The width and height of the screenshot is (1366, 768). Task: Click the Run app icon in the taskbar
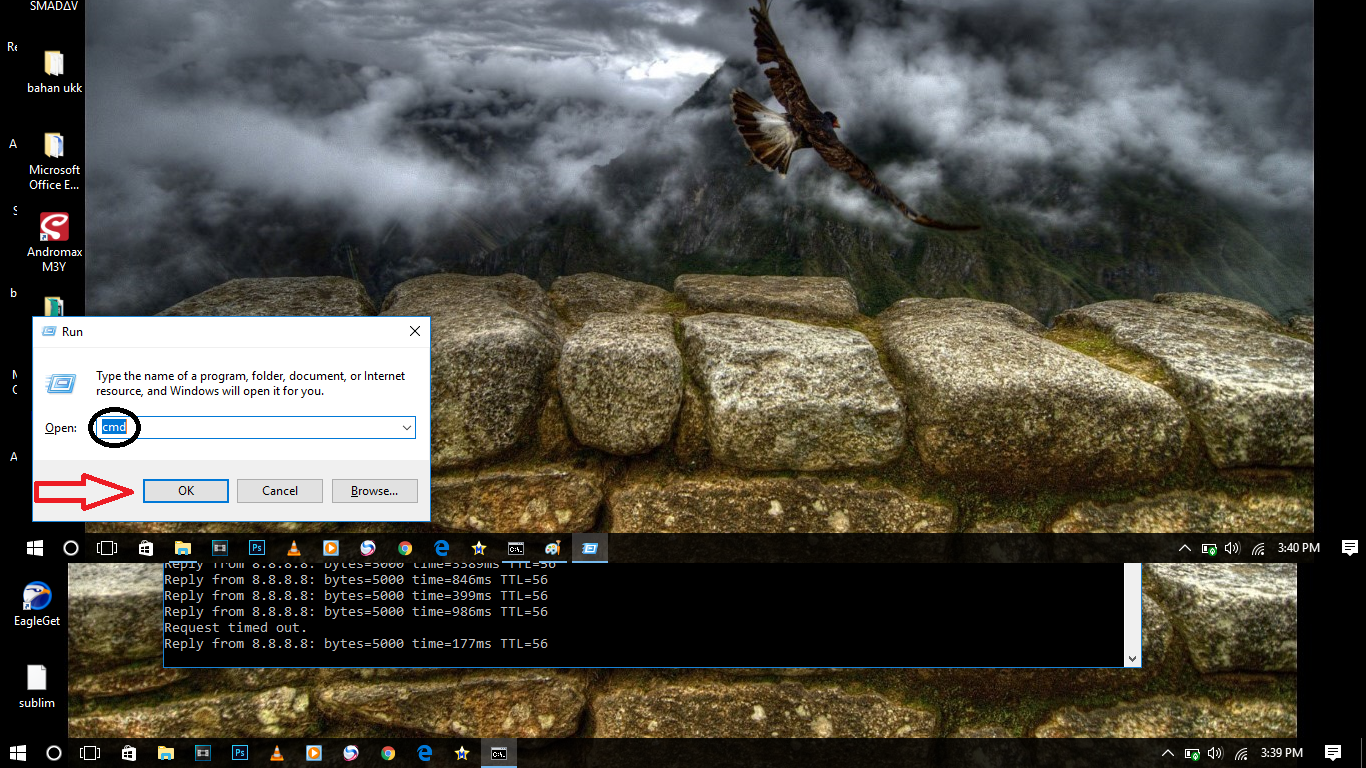pos(590,548)
